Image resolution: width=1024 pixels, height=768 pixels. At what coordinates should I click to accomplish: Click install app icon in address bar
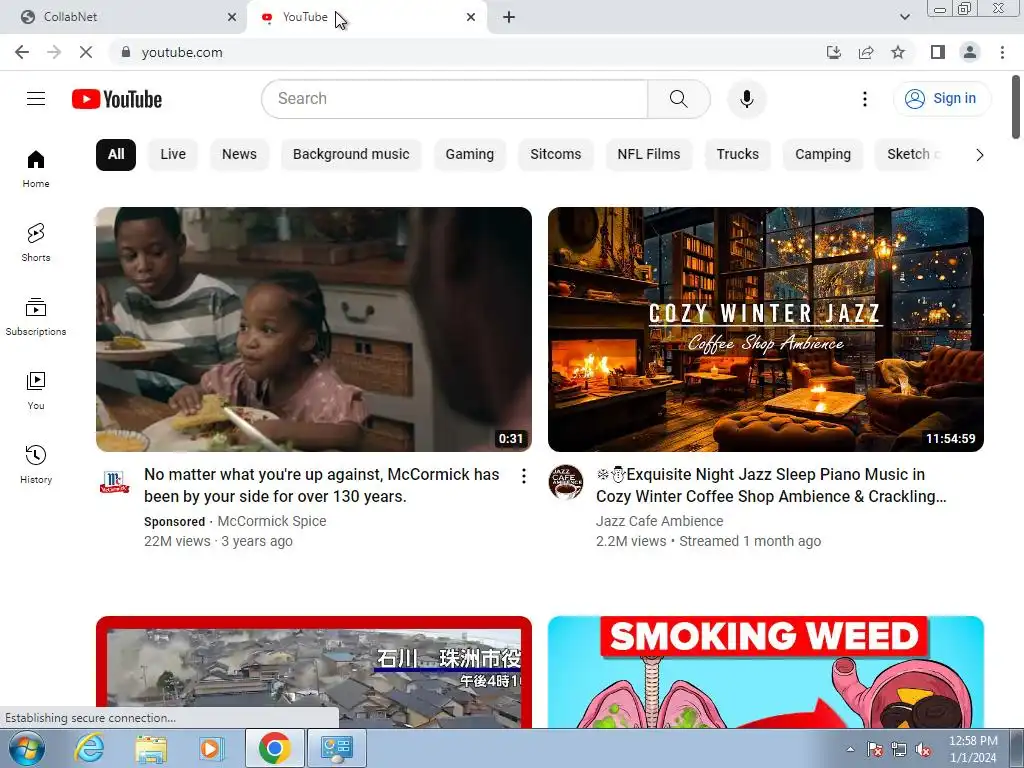click(834, 52)
